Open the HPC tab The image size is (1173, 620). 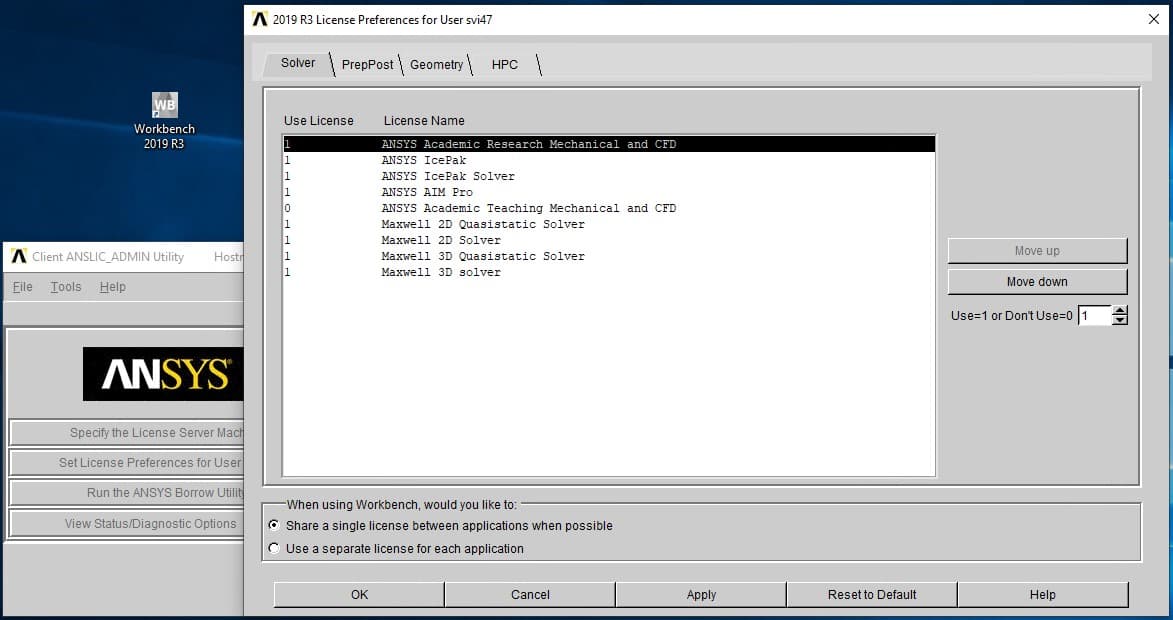[505, 65]
